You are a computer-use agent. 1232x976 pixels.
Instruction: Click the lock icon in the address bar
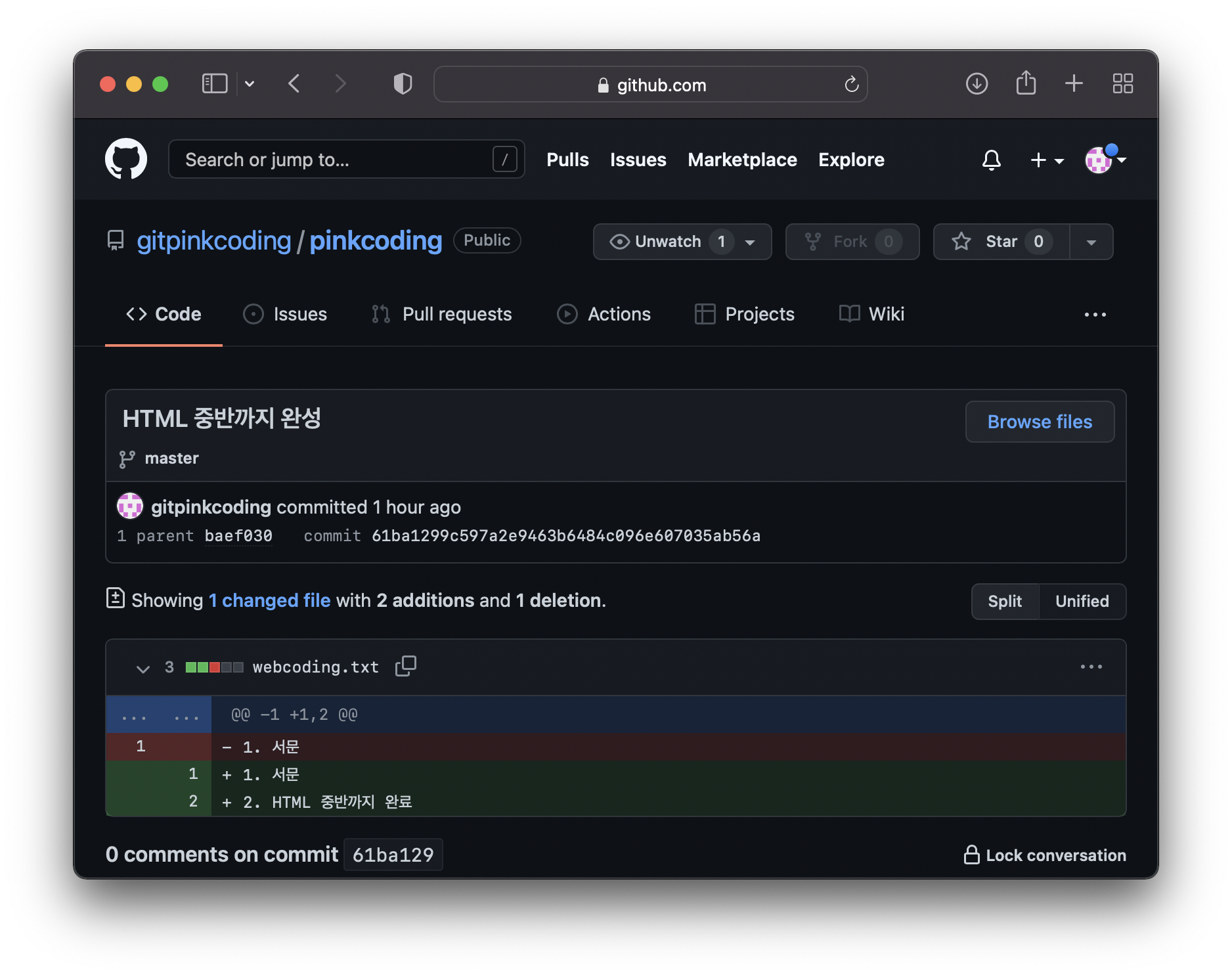(x=603, y=85)
